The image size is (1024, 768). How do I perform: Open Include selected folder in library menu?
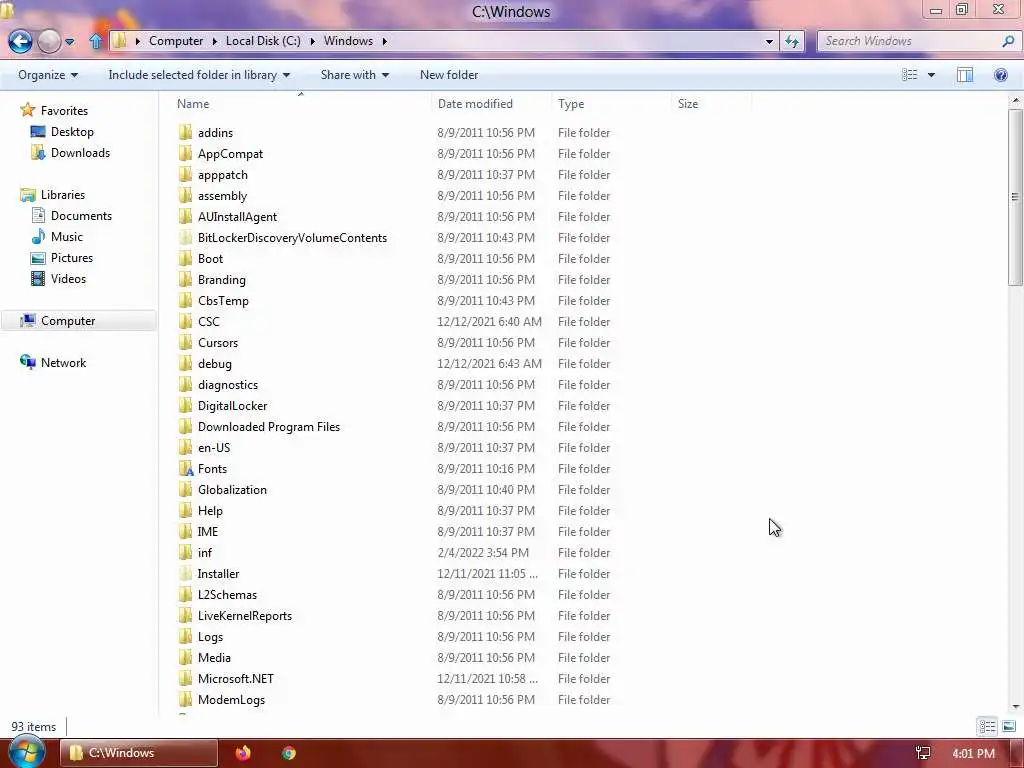point(199,75)
